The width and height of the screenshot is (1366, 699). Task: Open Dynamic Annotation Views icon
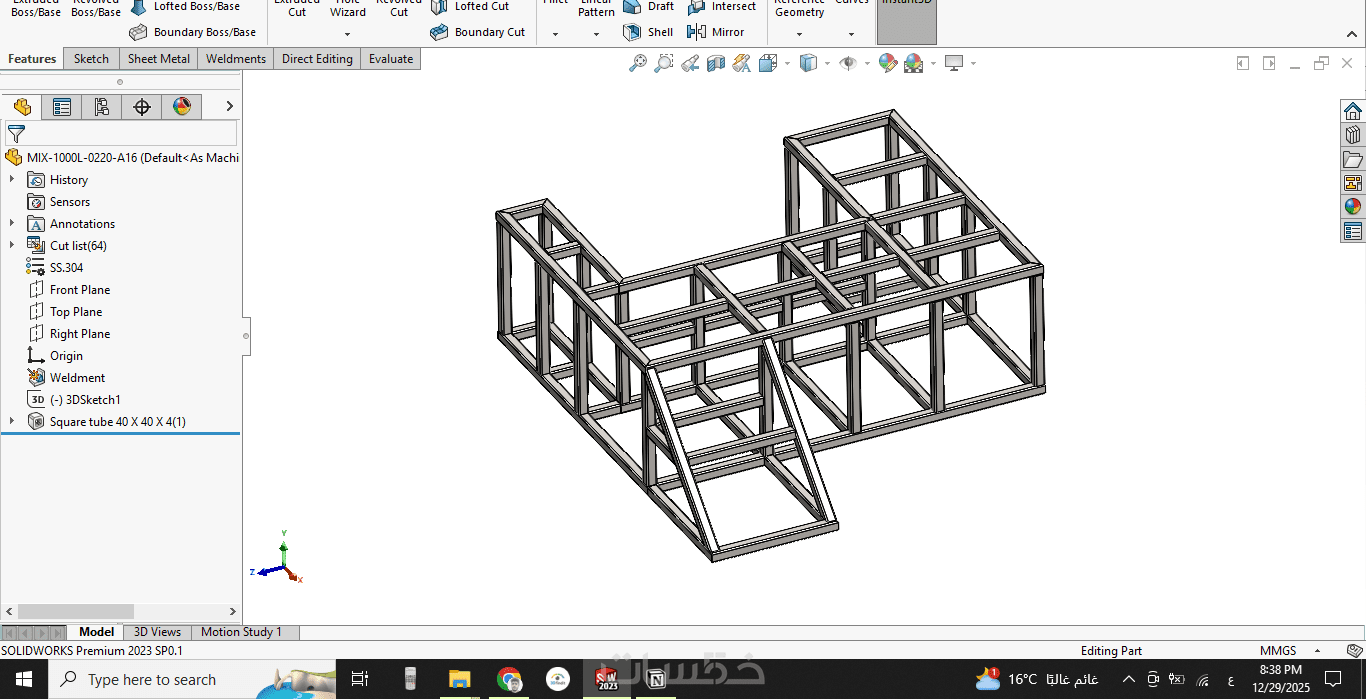[742, 63]
